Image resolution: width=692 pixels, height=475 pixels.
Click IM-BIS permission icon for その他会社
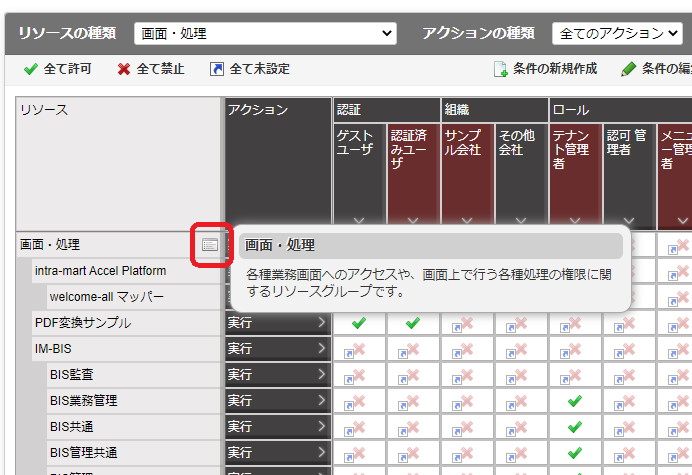coord(521,350)
